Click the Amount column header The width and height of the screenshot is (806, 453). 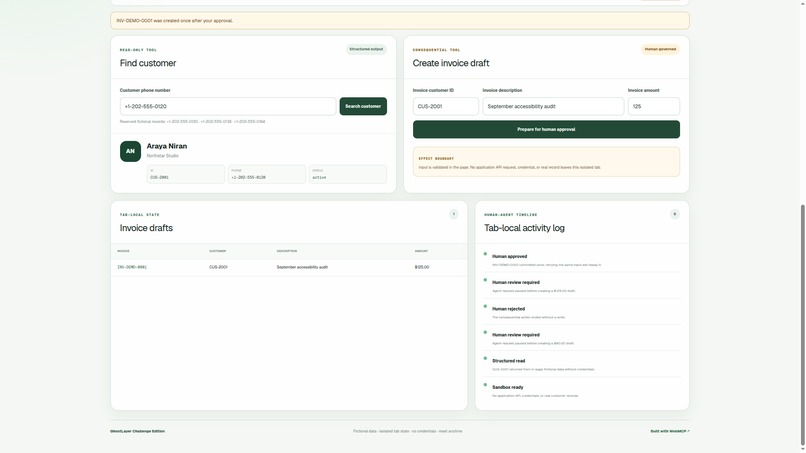coord(421,251)
